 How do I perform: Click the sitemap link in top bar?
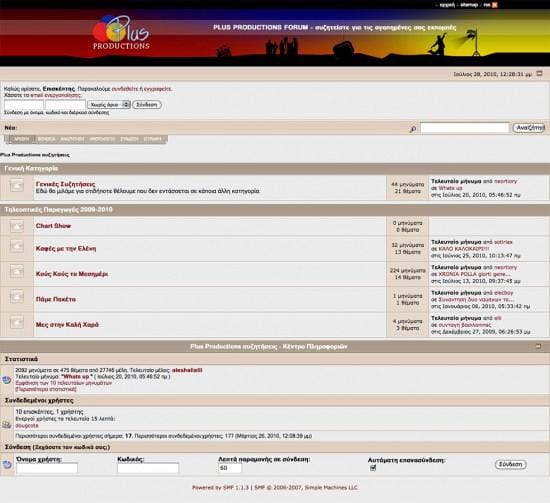tap(469, 5)
